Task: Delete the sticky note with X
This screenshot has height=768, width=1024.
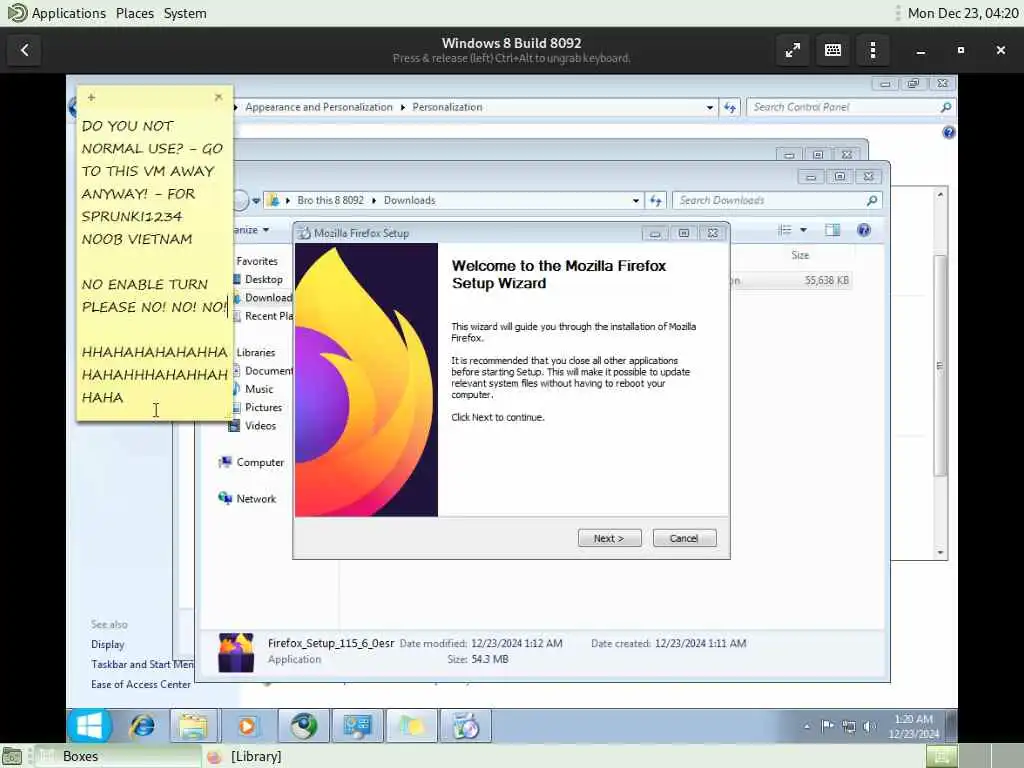Action: pos(218,97)
